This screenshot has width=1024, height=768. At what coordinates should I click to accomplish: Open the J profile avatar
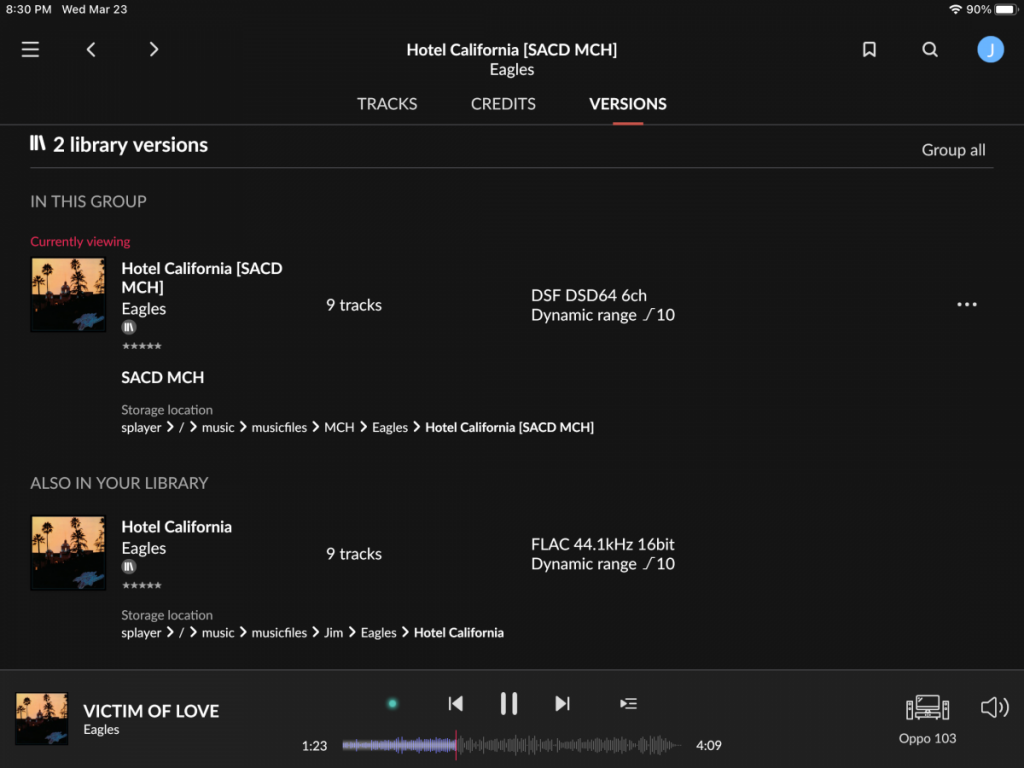coord(990,50)
